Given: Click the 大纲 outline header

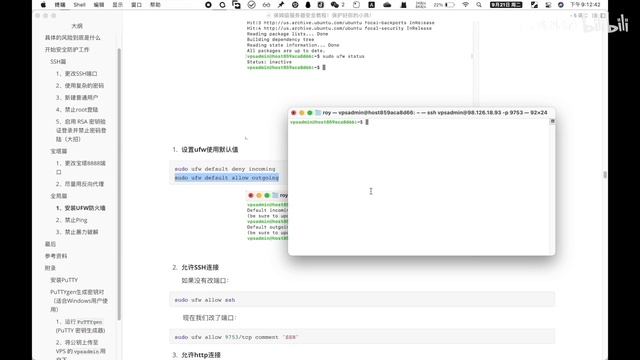Looking at the screenshot, I should pos(77,26).
